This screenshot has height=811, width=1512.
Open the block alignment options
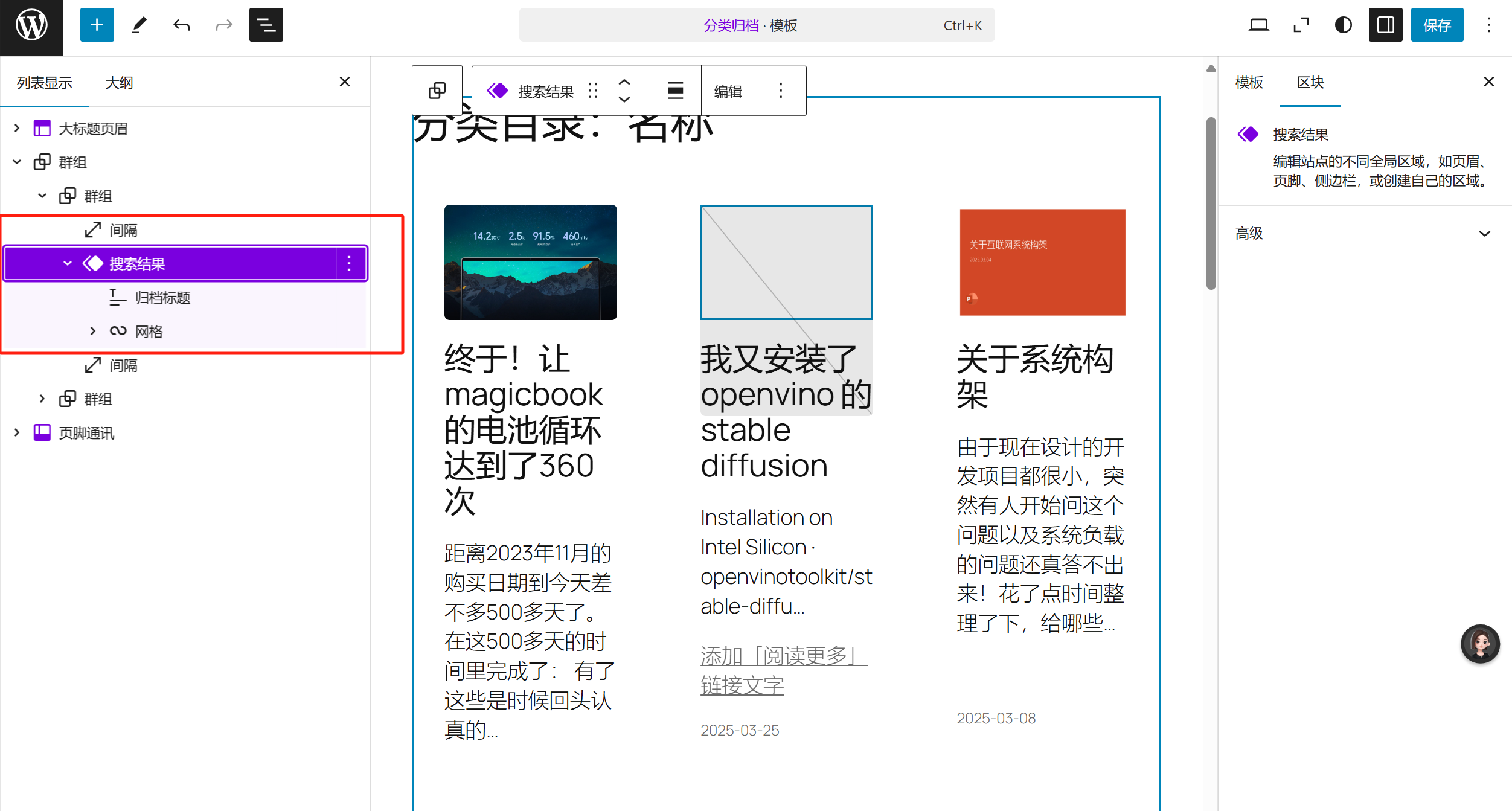pyautogui.click(x=676, y=91)
